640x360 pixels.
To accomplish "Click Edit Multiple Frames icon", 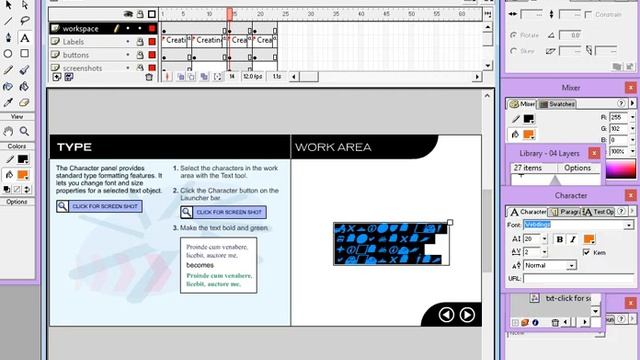I will pyautogui.click(x=204, y=77).
